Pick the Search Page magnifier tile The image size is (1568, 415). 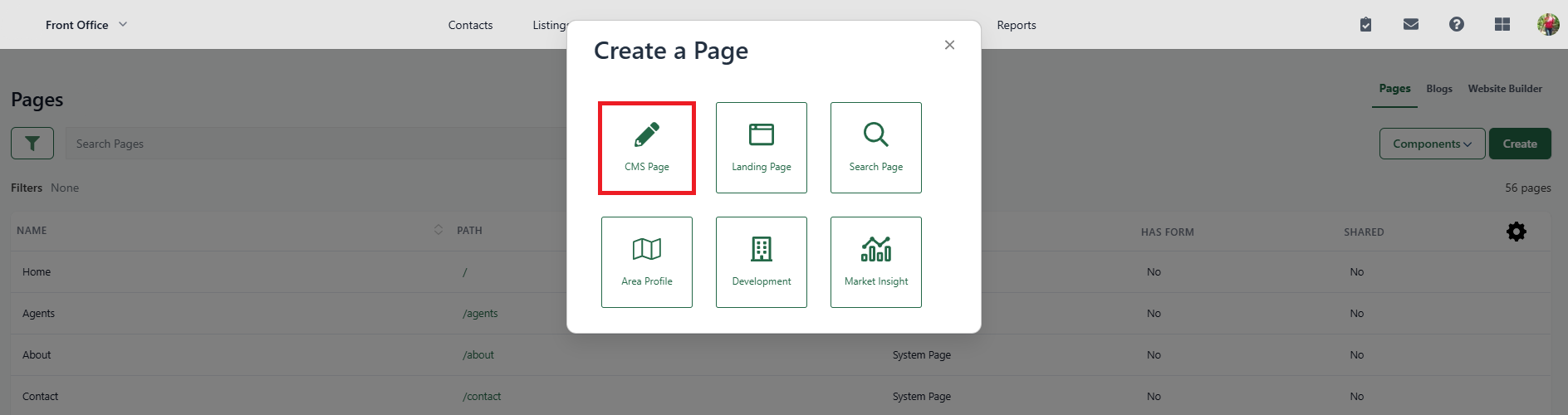pyautogui.click(x=876, y=148)
